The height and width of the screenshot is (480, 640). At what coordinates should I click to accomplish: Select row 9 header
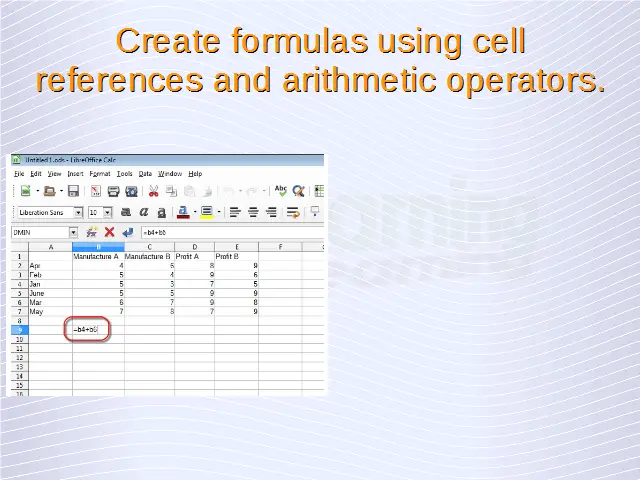(19, 329)
